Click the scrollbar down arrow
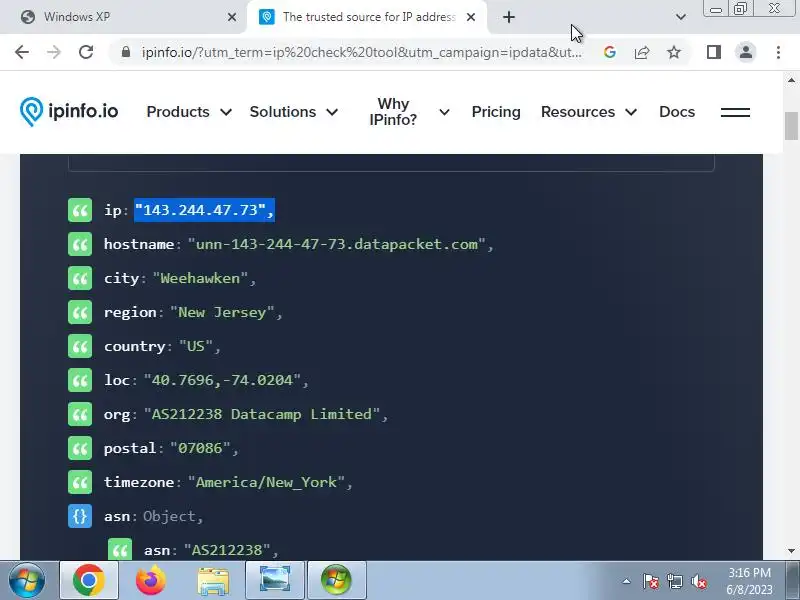 pos(791,551)
